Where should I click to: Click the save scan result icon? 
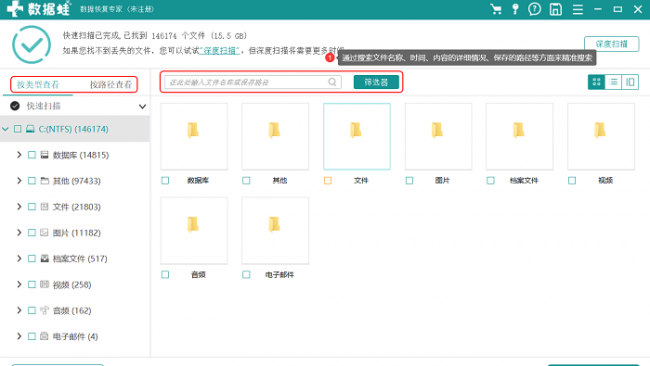pyautogui.click(x=555, y=9)
